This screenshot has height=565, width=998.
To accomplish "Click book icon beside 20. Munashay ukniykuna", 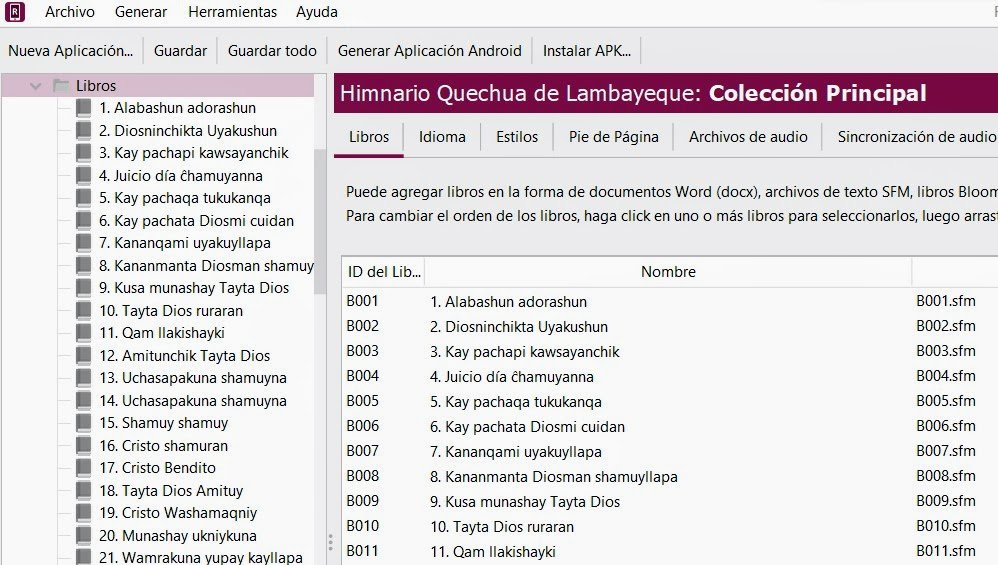I will point(83,536).
